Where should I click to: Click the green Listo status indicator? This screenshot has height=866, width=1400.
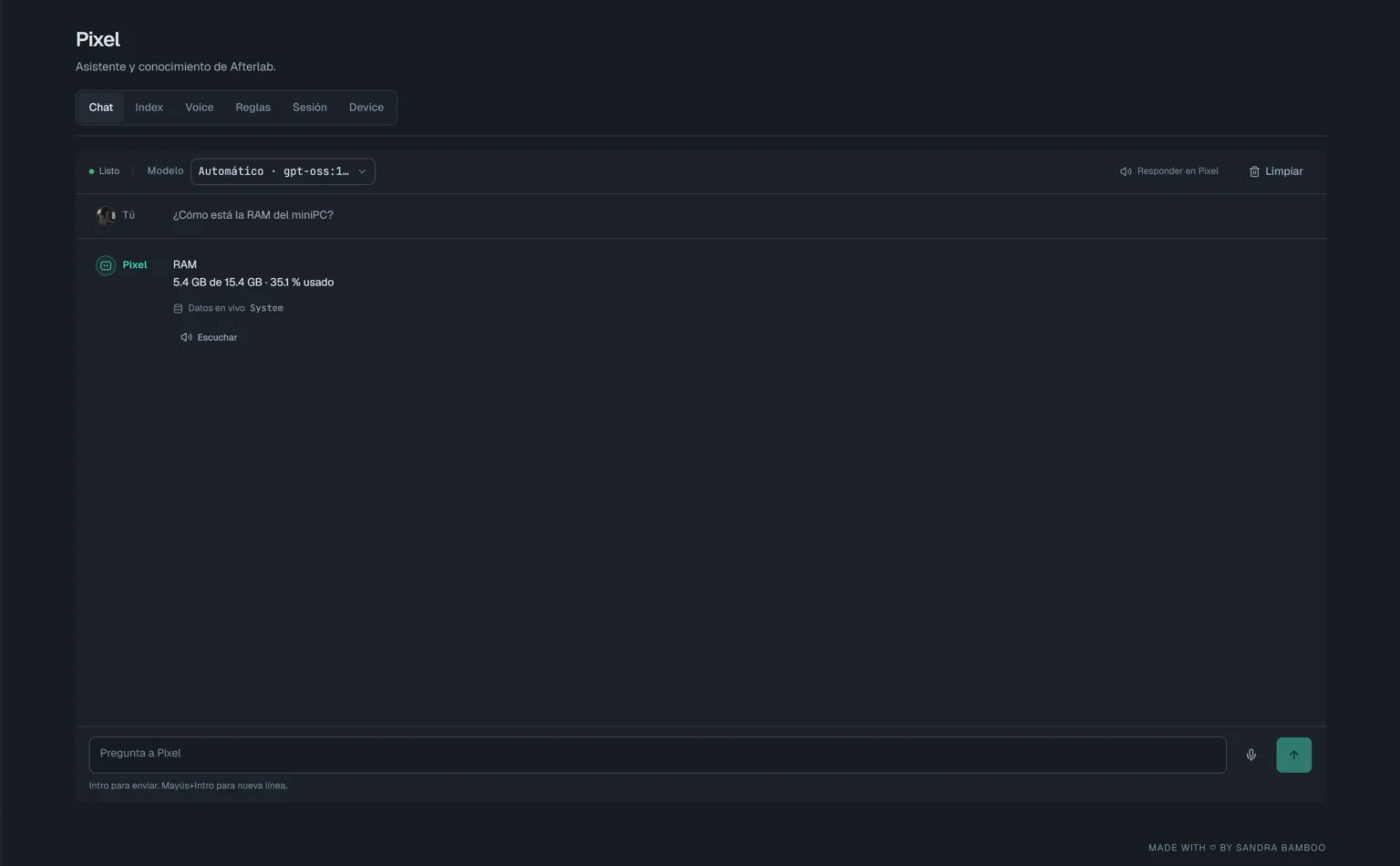point(104,171)
